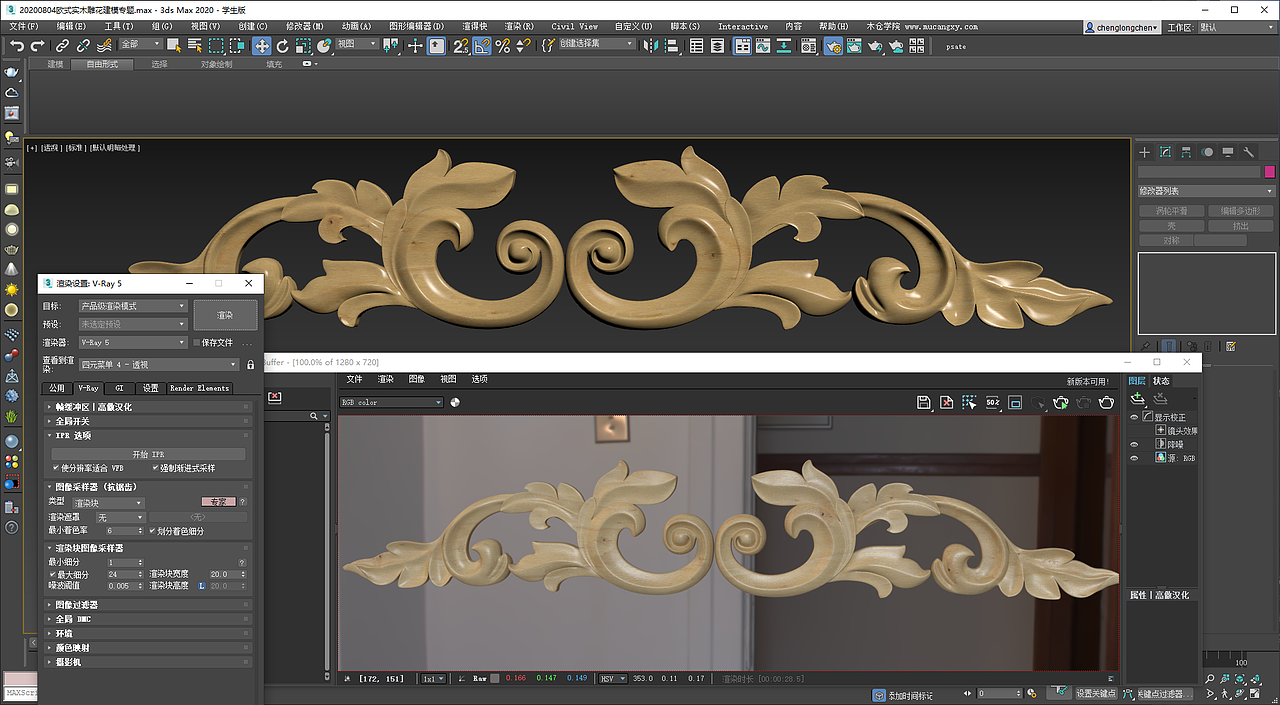
Task: Click the 专家 expert mode button
Action: pyautogui.click(x=218, y=502)
